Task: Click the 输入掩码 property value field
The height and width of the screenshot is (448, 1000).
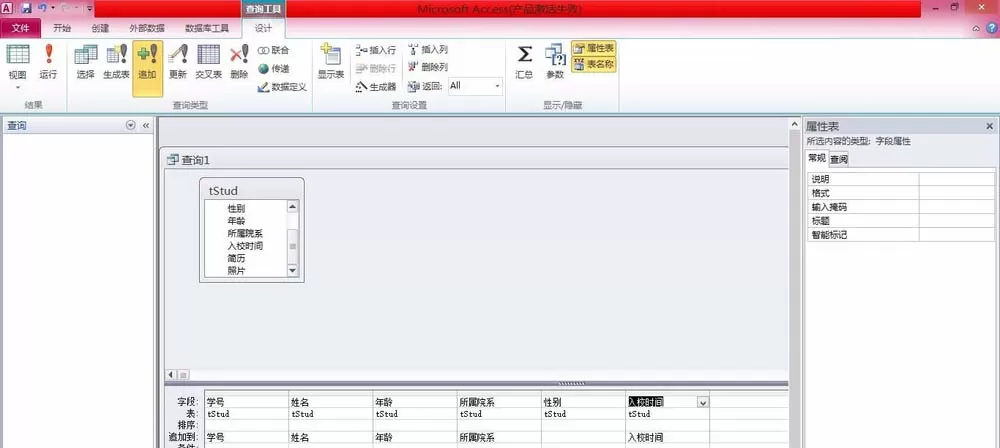Action: coord(957,207)
